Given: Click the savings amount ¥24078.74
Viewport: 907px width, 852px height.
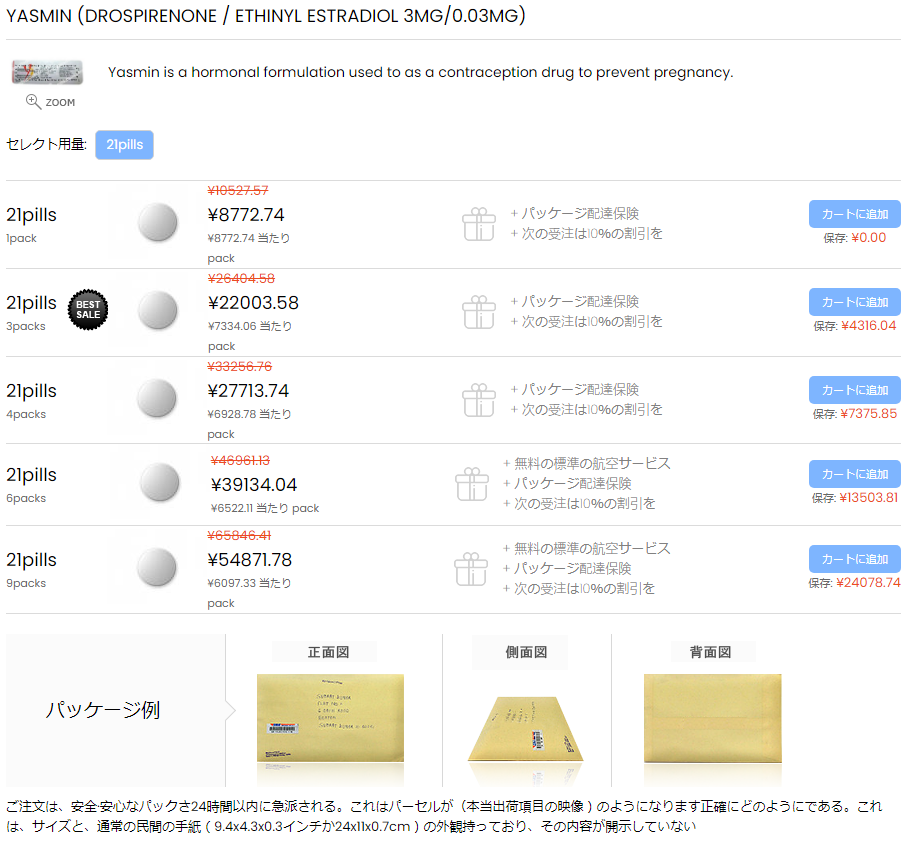Looking at the screenshot, I should click(x=868, y=582).
